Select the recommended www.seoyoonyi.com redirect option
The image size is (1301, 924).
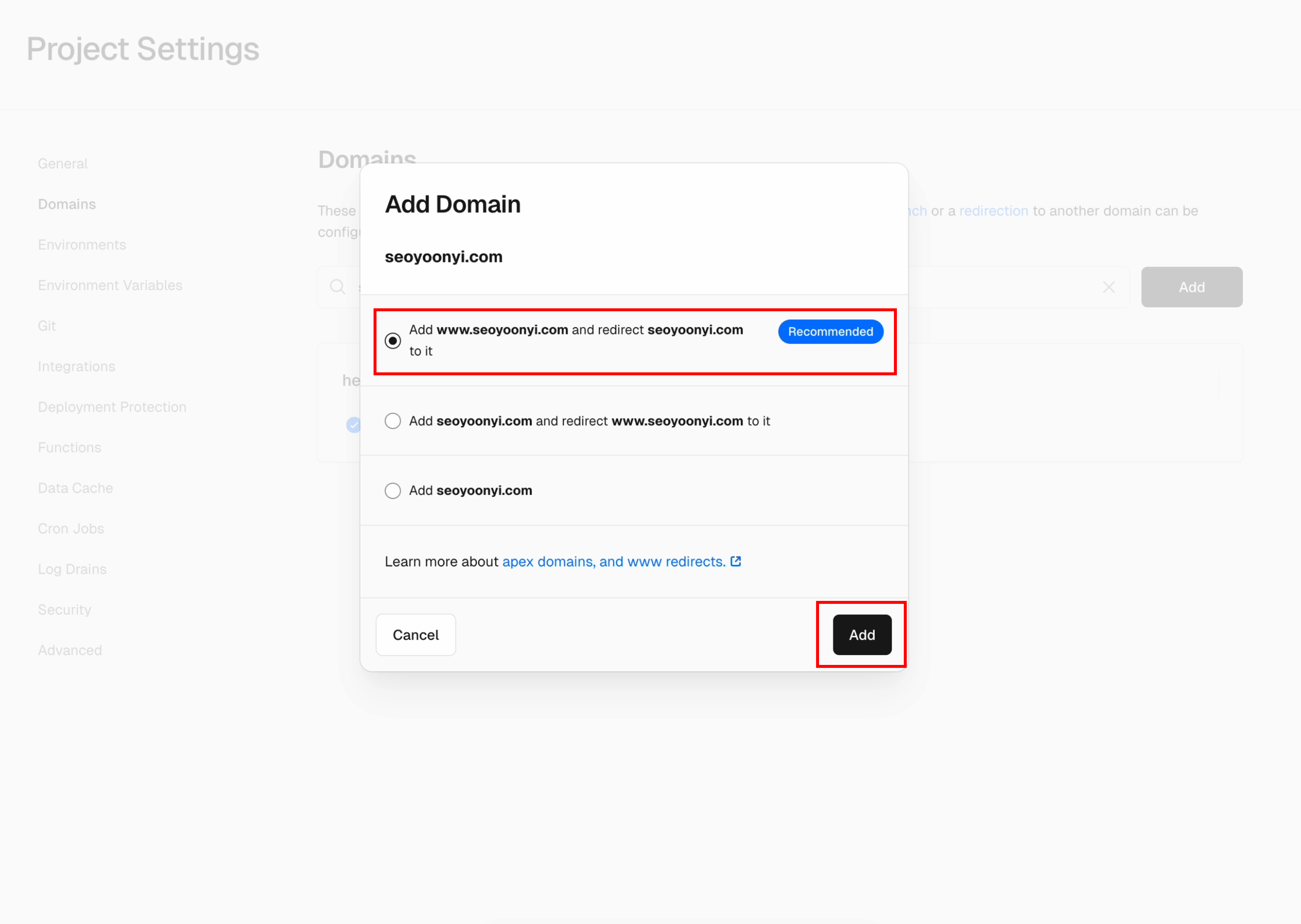(x=393, y=340)
